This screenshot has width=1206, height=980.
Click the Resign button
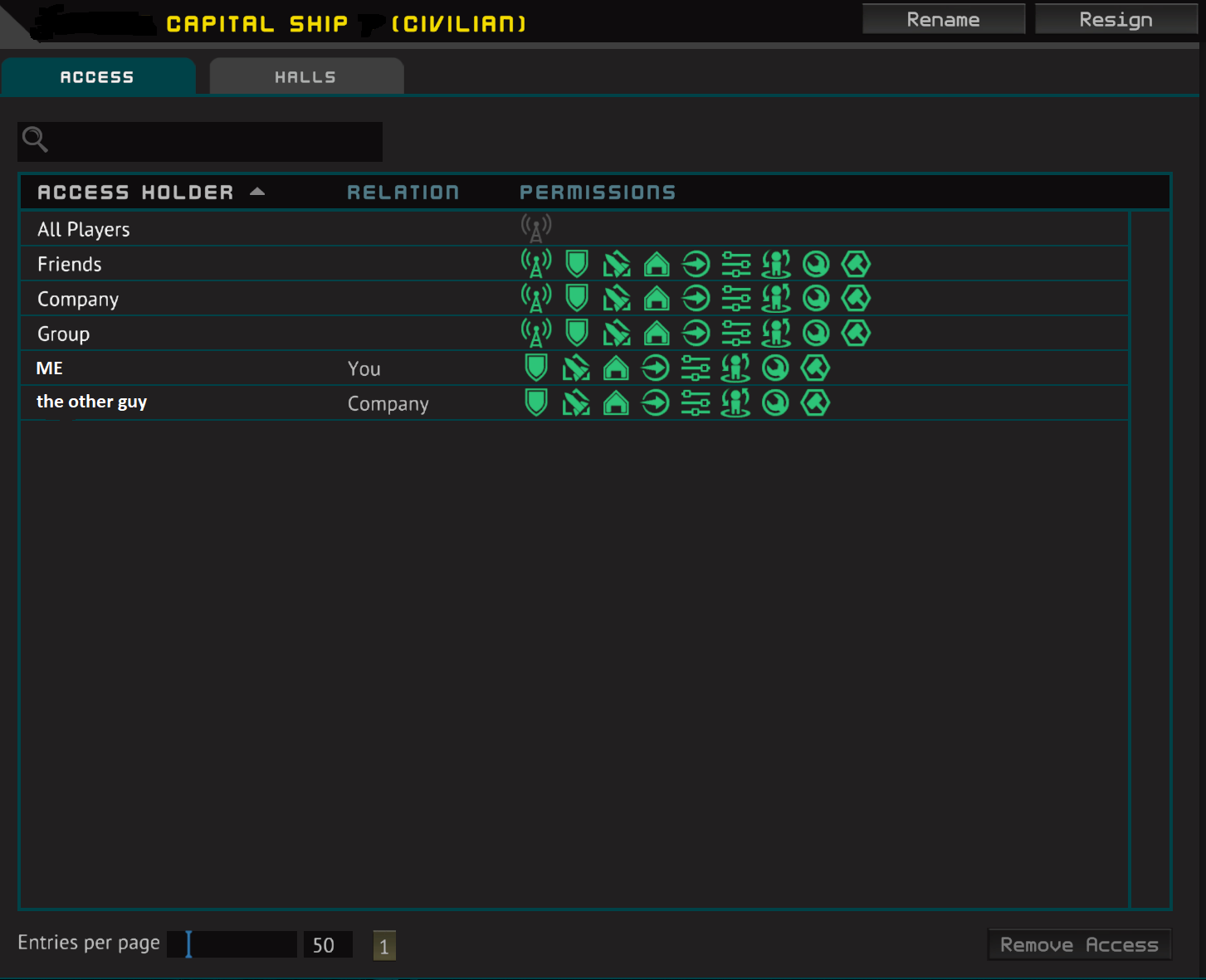click(1116, 19)
